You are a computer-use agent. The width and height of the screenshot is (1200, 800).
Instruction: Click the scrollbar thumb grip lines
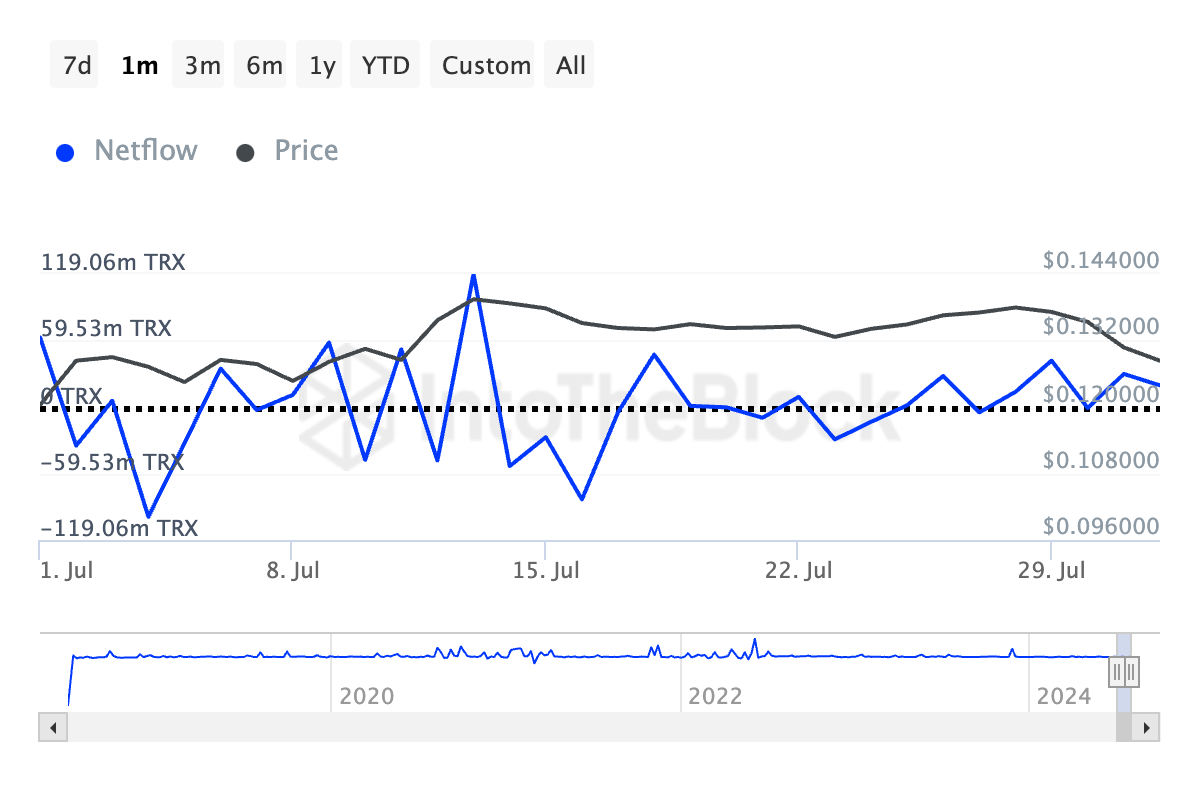(x=1122, y=727)
